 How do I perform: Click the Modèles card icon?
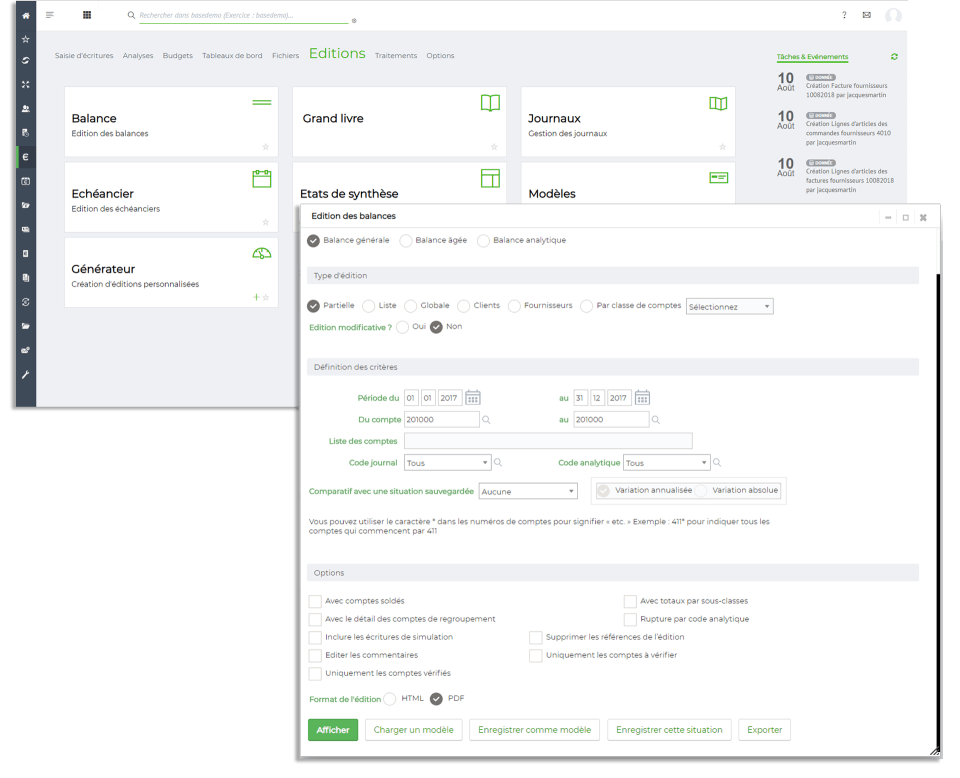(719, 178)
